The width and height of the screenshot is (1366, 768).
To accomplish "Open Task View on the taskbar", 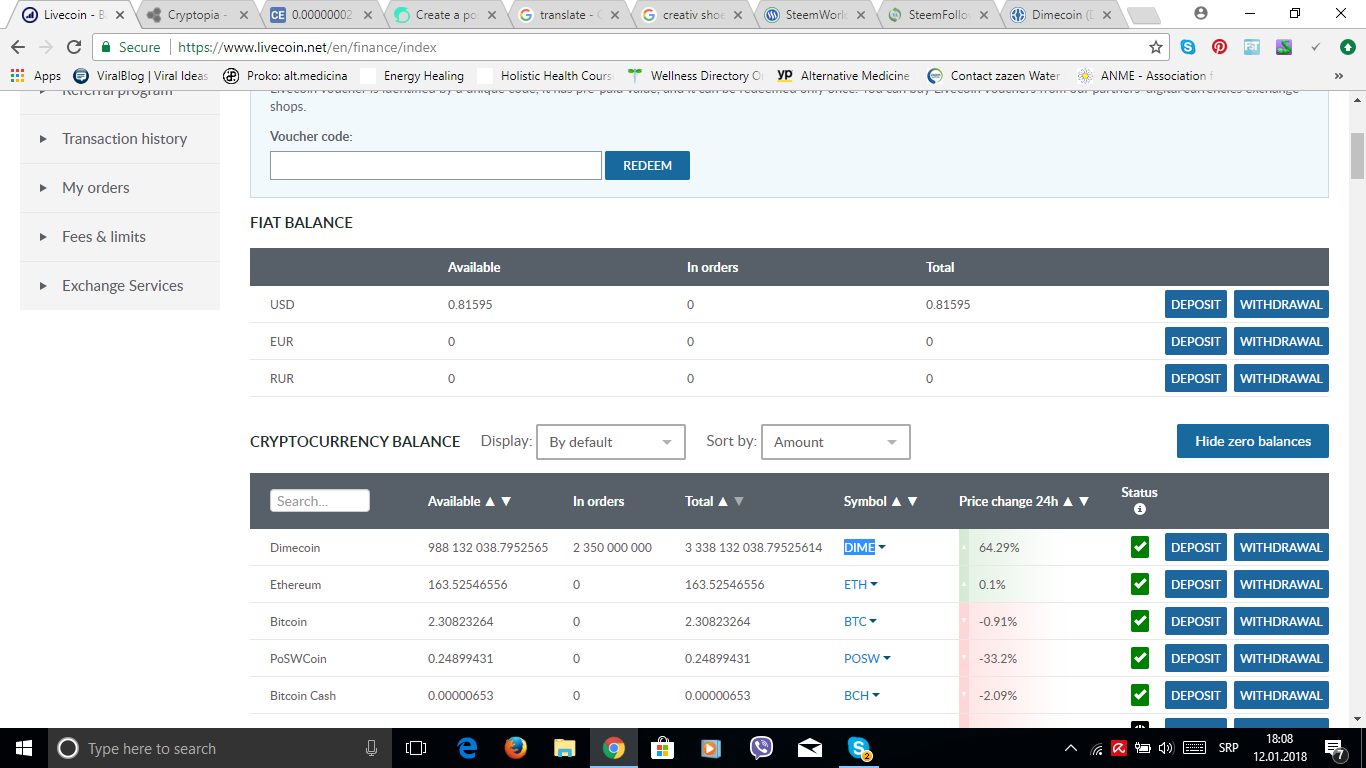I will (416, 748).
